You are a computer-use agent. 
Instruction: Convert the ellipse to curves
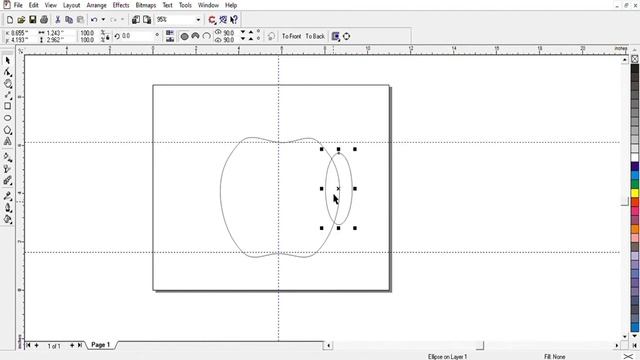346,36
